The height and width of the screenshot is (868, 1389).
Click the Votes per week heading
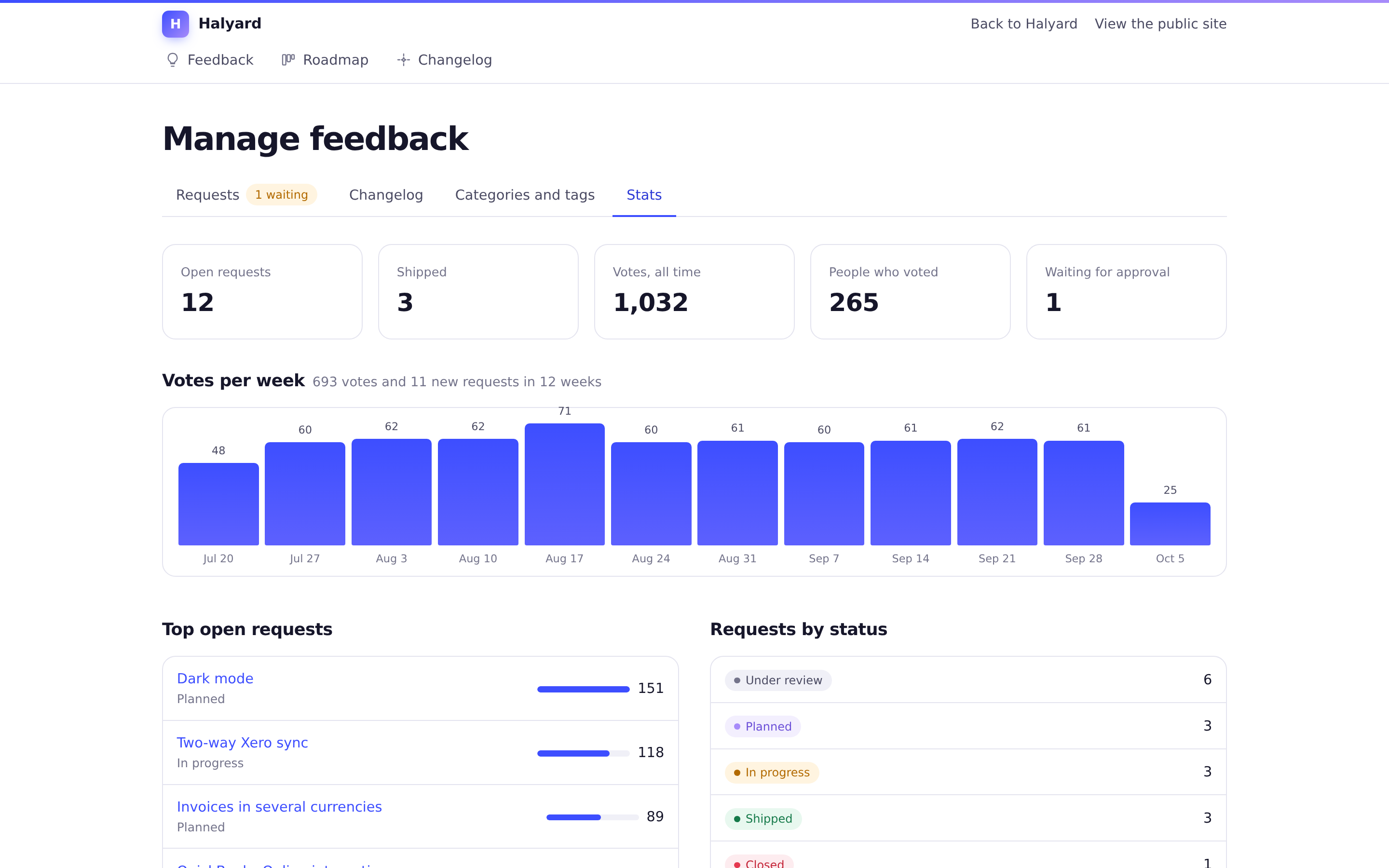[233, 380]
